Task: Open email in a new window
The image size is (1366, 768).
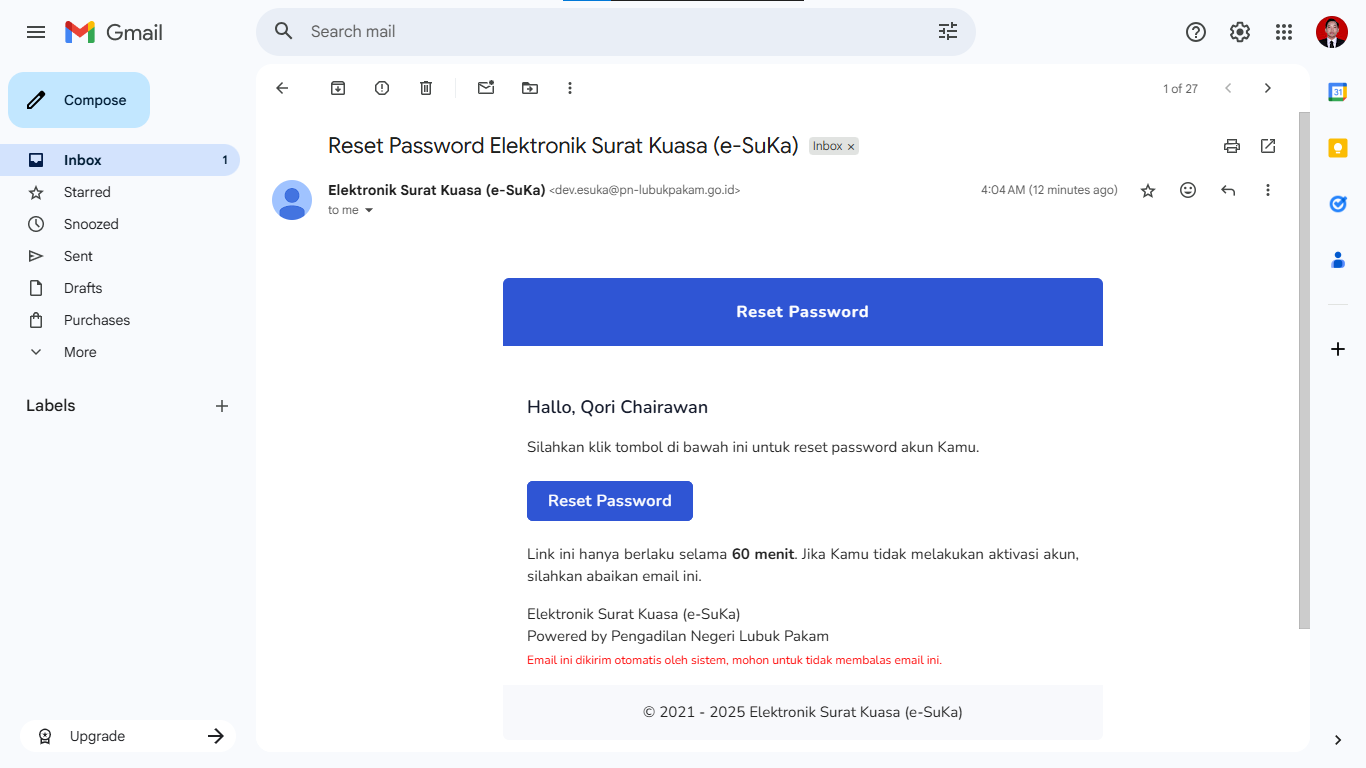Action: (x=1268, y=146)
